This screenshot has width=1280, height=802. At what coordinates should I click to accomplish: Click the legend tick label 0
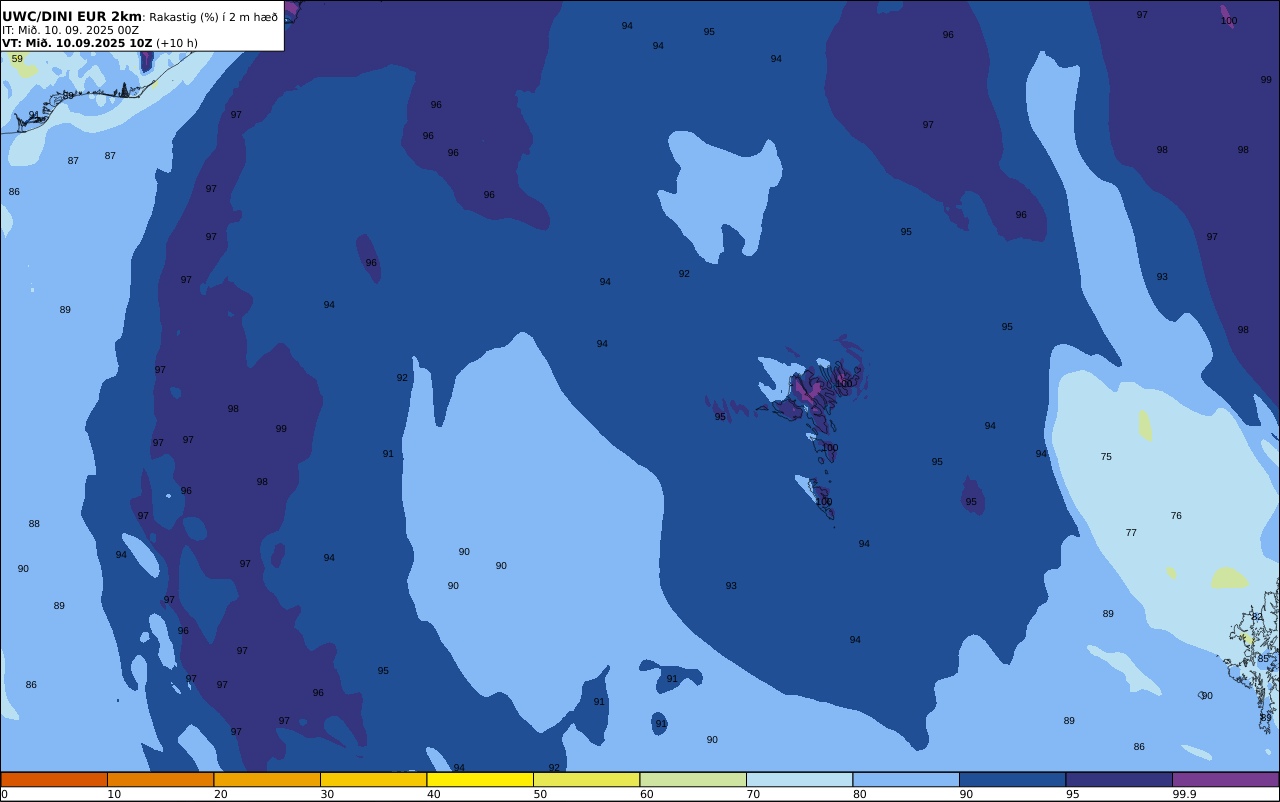(x=4, y=794)
